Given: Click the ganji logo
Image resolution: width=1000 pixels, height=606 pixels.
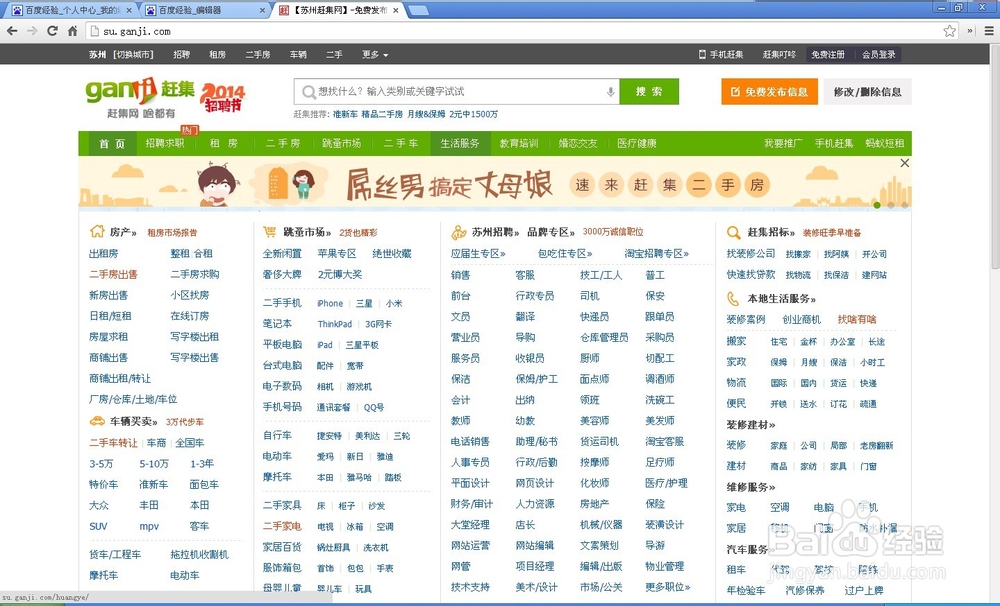Looking at the screenshot, I should (x=140, y=91).
